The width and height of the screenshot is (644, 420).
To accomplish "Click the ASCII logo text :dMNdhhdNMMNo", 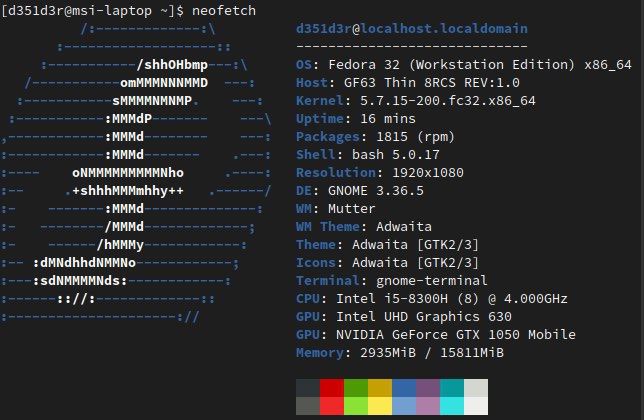I will pos(84,263).
